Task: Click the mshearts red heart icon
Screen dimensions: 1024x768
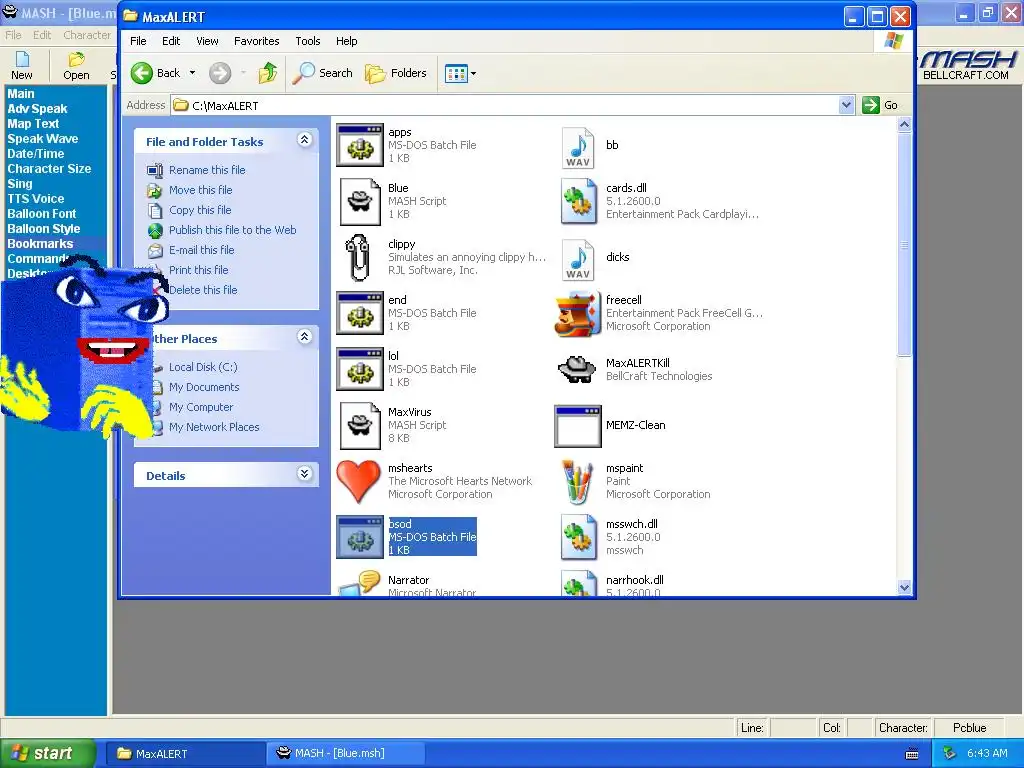Action: [x=358, y=481]
